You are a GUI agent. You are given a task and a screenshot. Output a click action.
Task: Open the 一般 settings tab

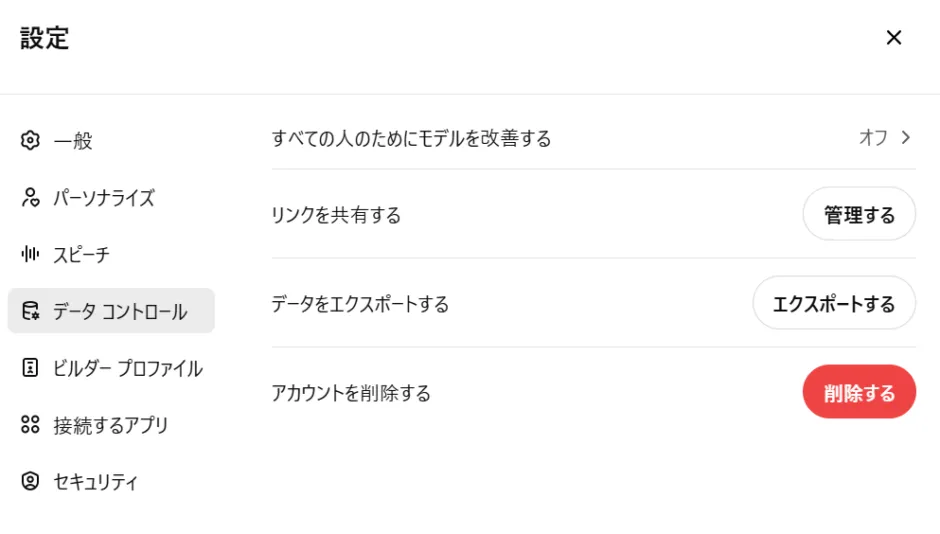[x=73, y=141]
